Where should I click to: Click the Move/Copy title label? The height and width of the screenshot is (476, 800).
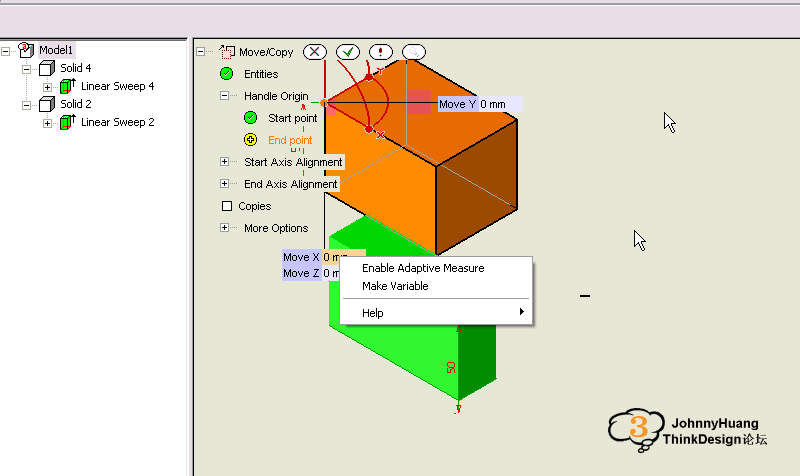click(x=266, y=52)
